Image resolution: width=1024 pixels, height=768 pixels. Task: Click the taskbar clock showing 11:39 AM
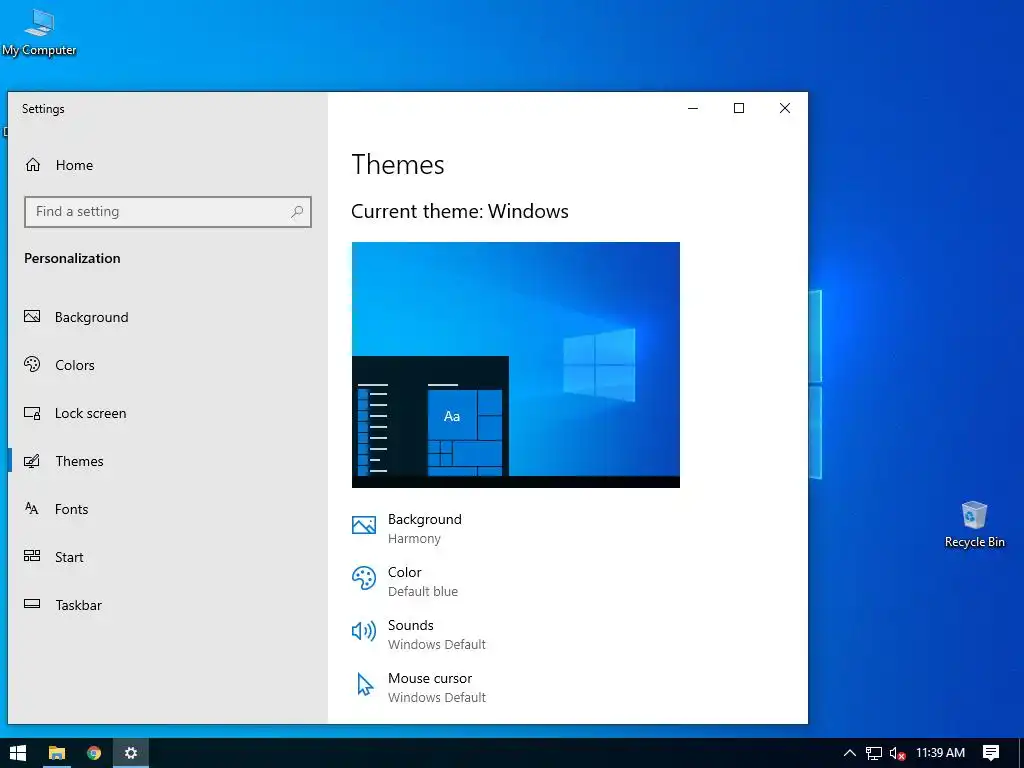pos(940,753)
